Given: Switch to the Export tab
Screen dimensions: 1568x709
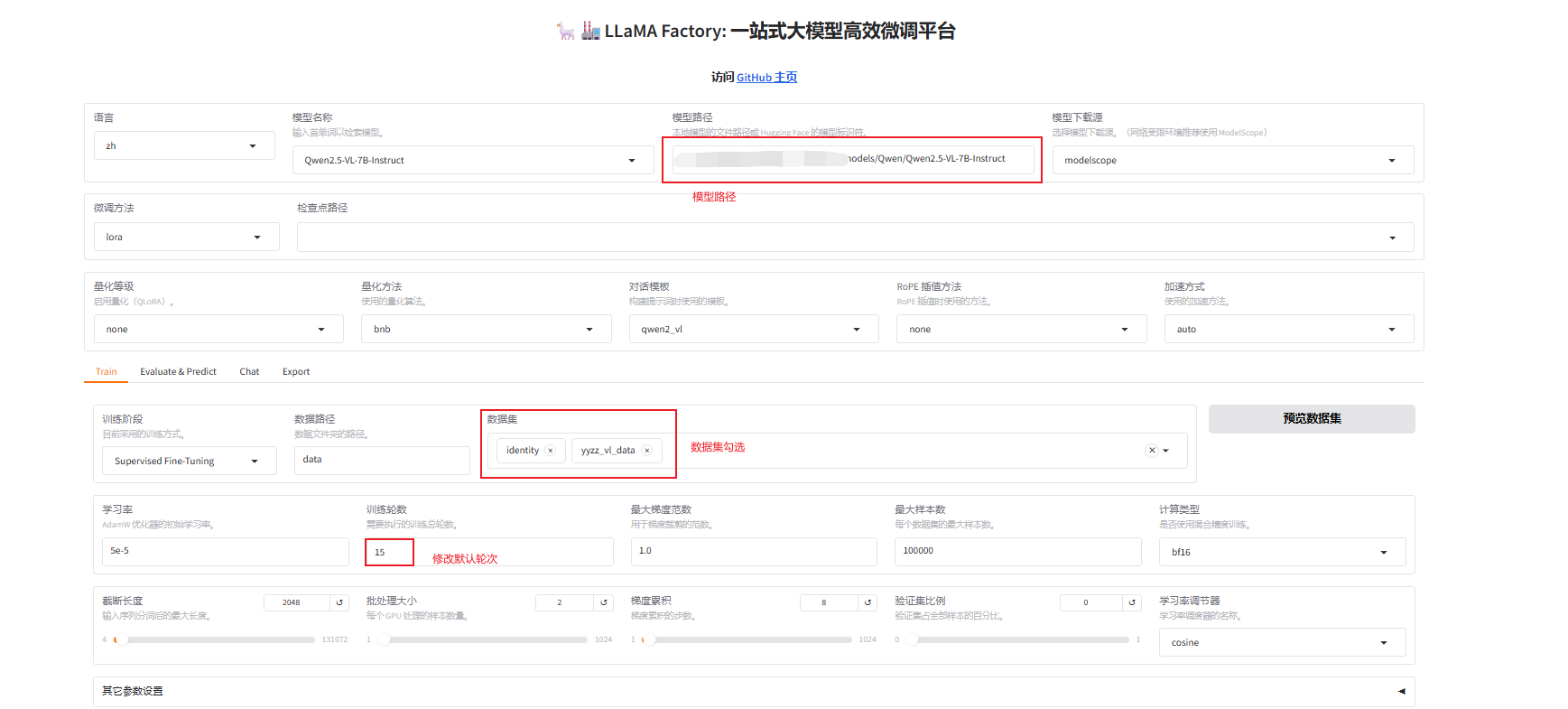Looking at the screenshot, I should coord(296,371).
